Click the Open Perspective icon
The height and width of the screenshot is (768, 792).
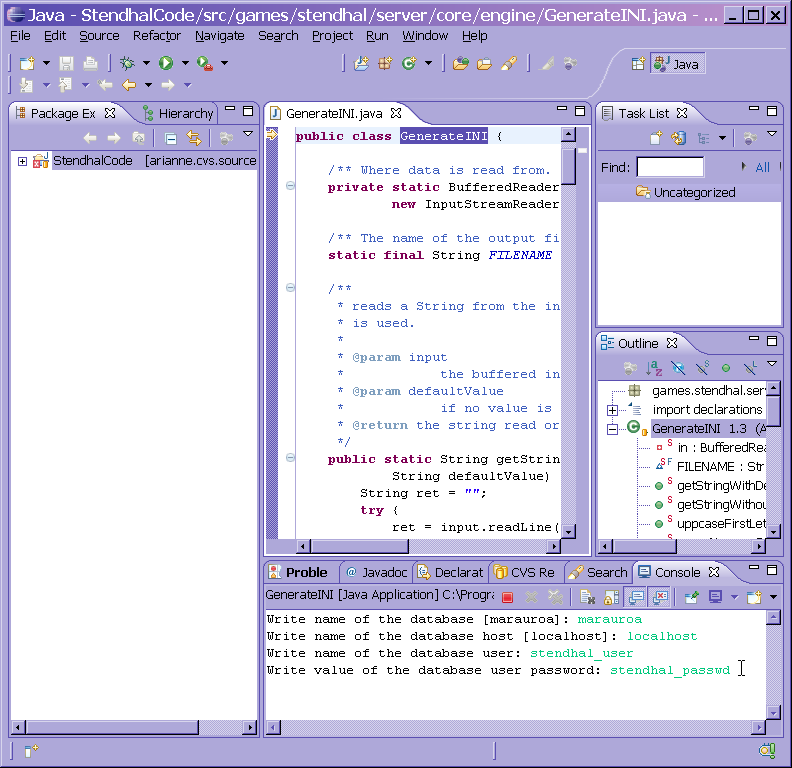638,63
